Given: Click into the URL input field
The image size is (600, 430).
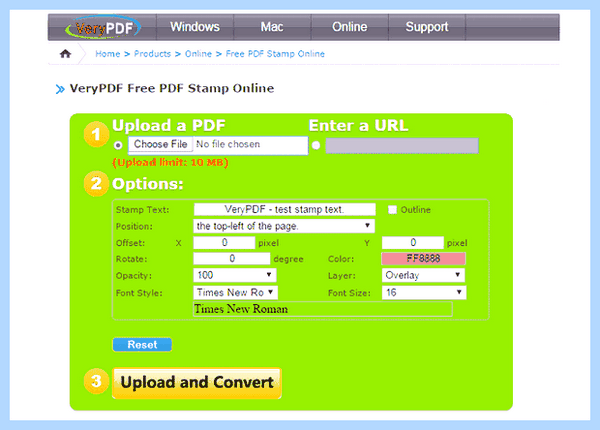Looking at the screenshot, I should click(x=402, y=145).
